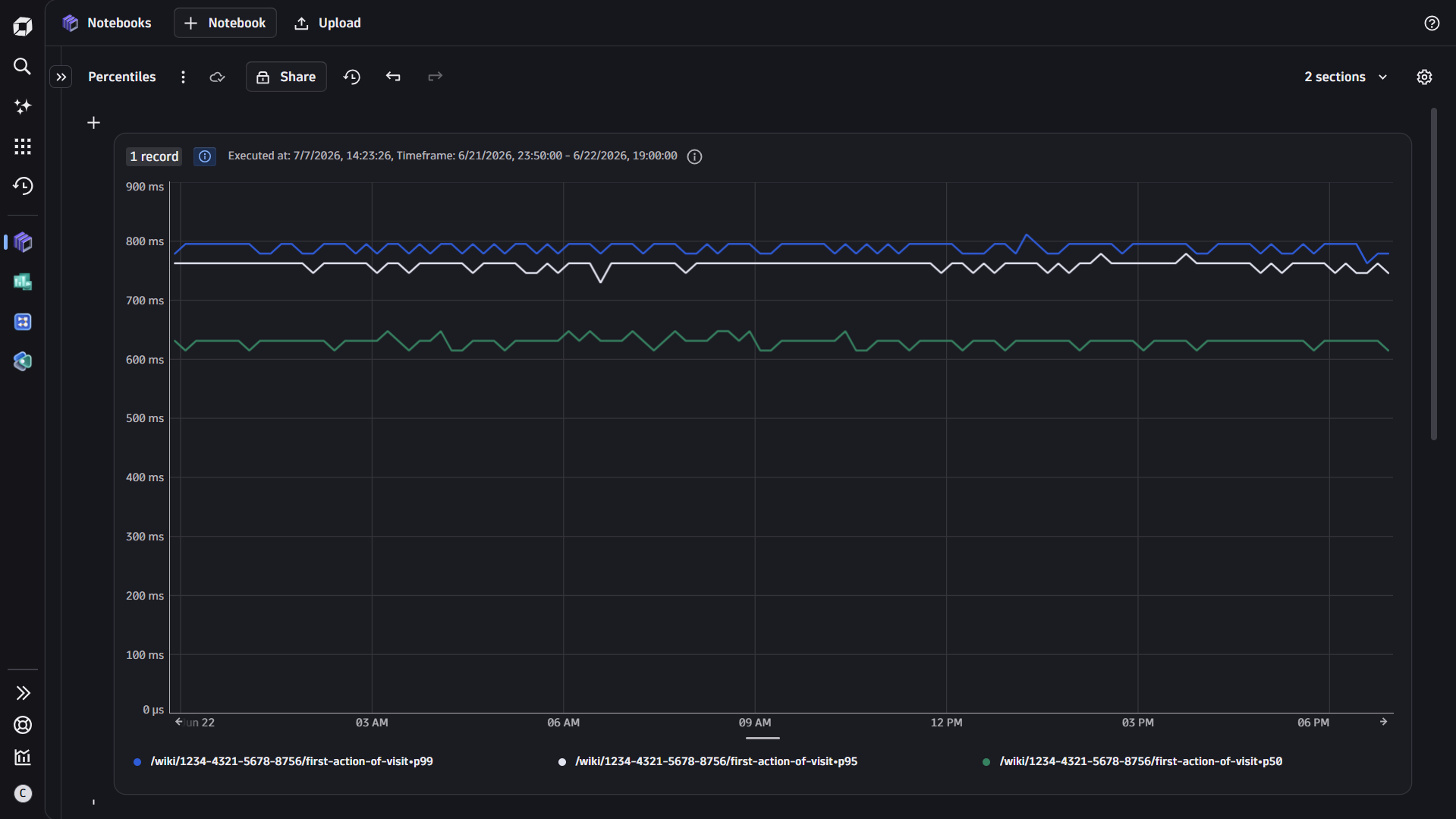Open the Davis AI sparkle icon
Screen dimensions: 1456x819
[x=23, y=106]
